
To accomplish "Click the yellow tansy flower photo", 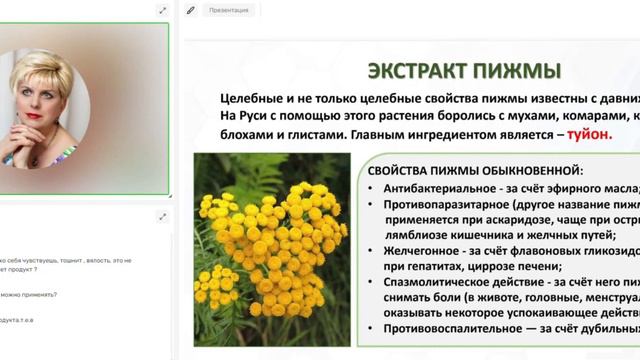I will pyautogui.click(x=272, y=250).
